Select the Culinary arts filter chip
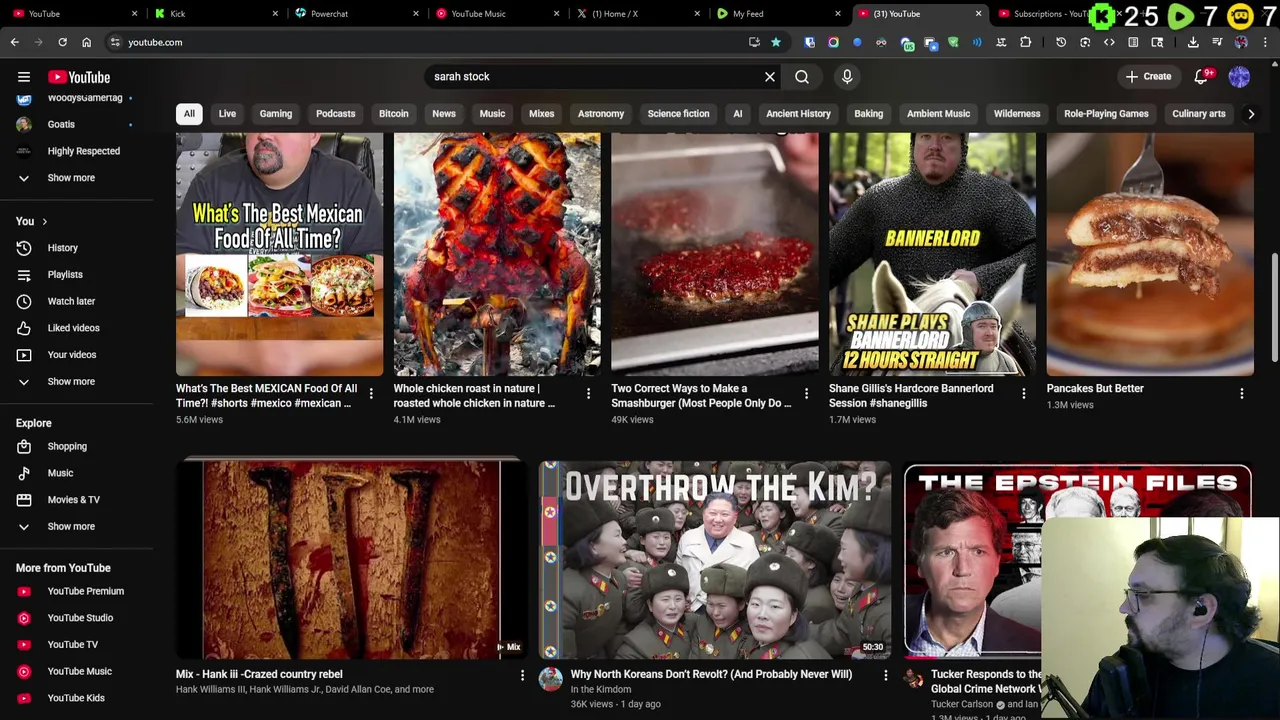1280x720 pixels. [x=1198, y=114]
